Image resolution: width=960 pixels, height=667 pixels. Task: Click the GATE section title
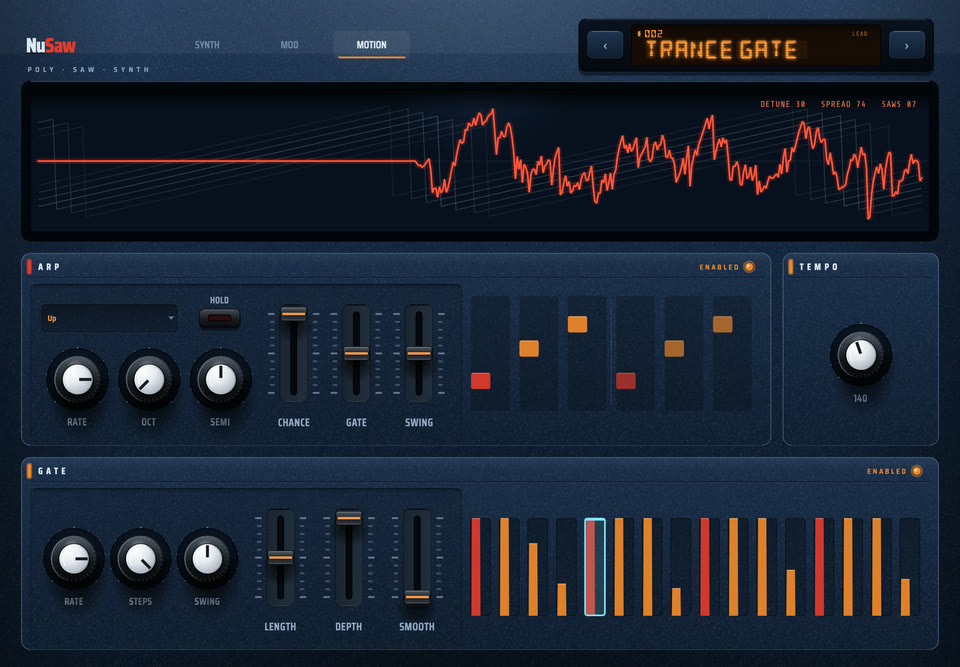(x=52, y=471)
